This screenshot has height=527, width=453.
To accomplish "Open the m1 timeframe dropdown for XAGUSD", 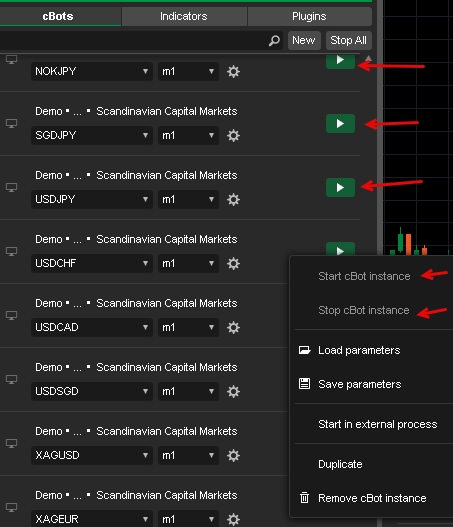I will click(188, 455).
